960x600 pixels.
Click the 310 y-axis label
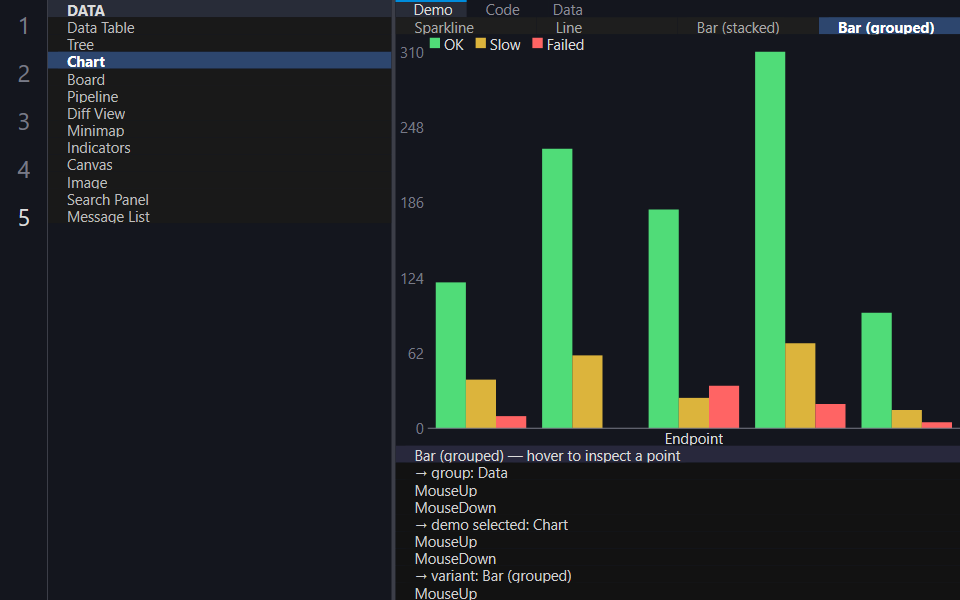(411, 53)
